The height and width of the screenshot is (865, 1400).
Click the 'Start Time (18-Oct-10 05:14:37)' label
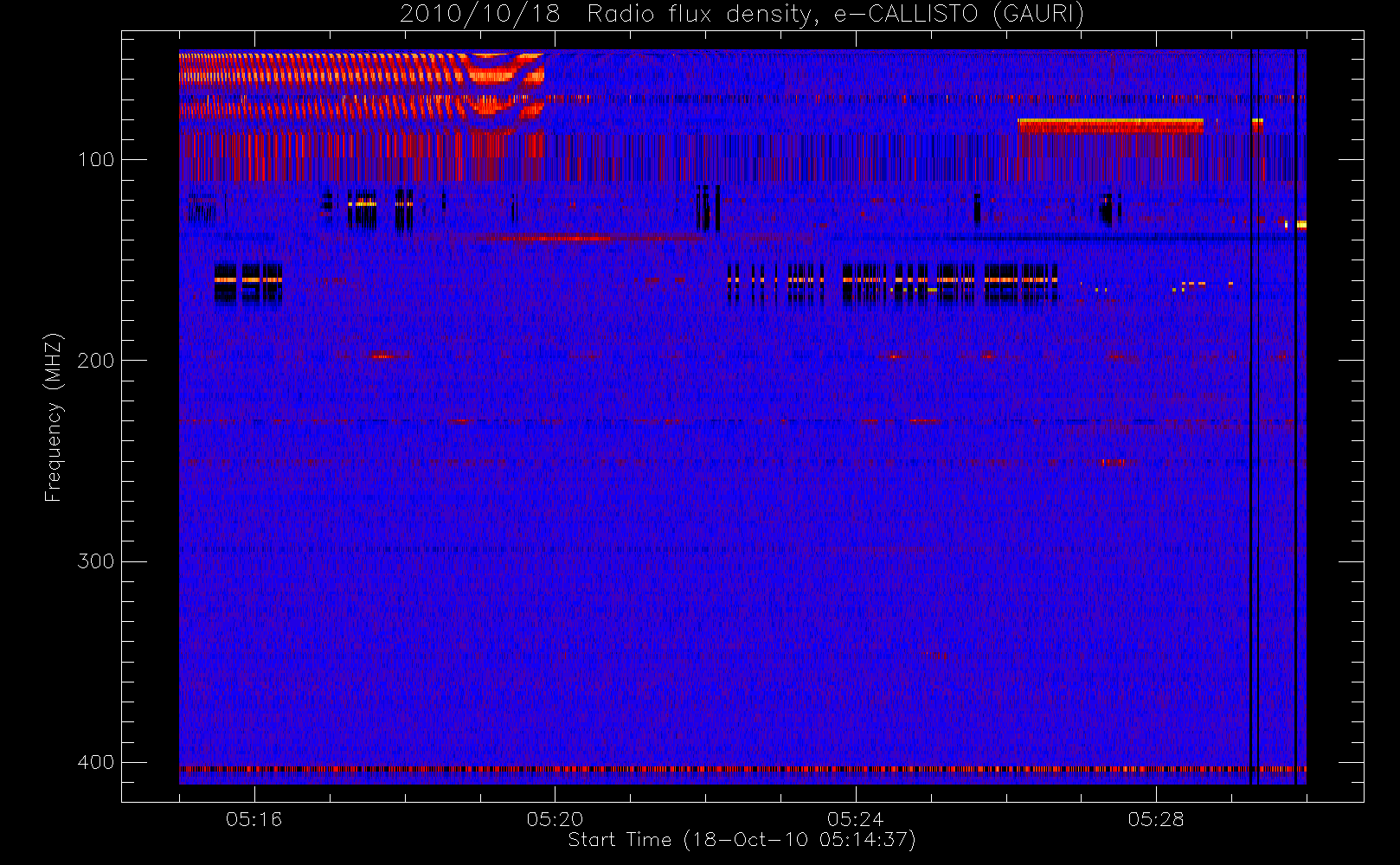tap(742, 840)
